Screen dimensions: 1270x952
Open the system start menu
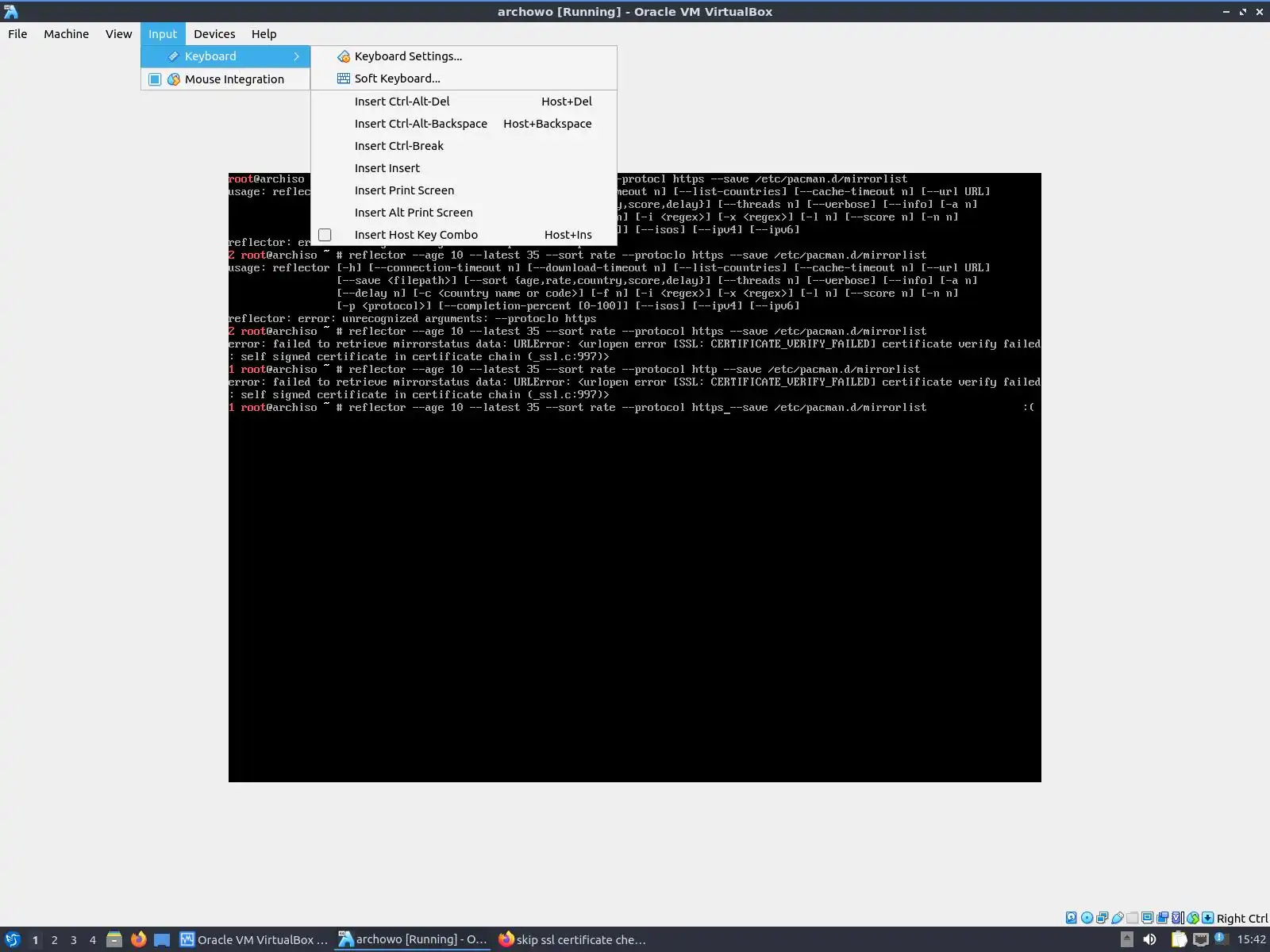click(12, 939)
